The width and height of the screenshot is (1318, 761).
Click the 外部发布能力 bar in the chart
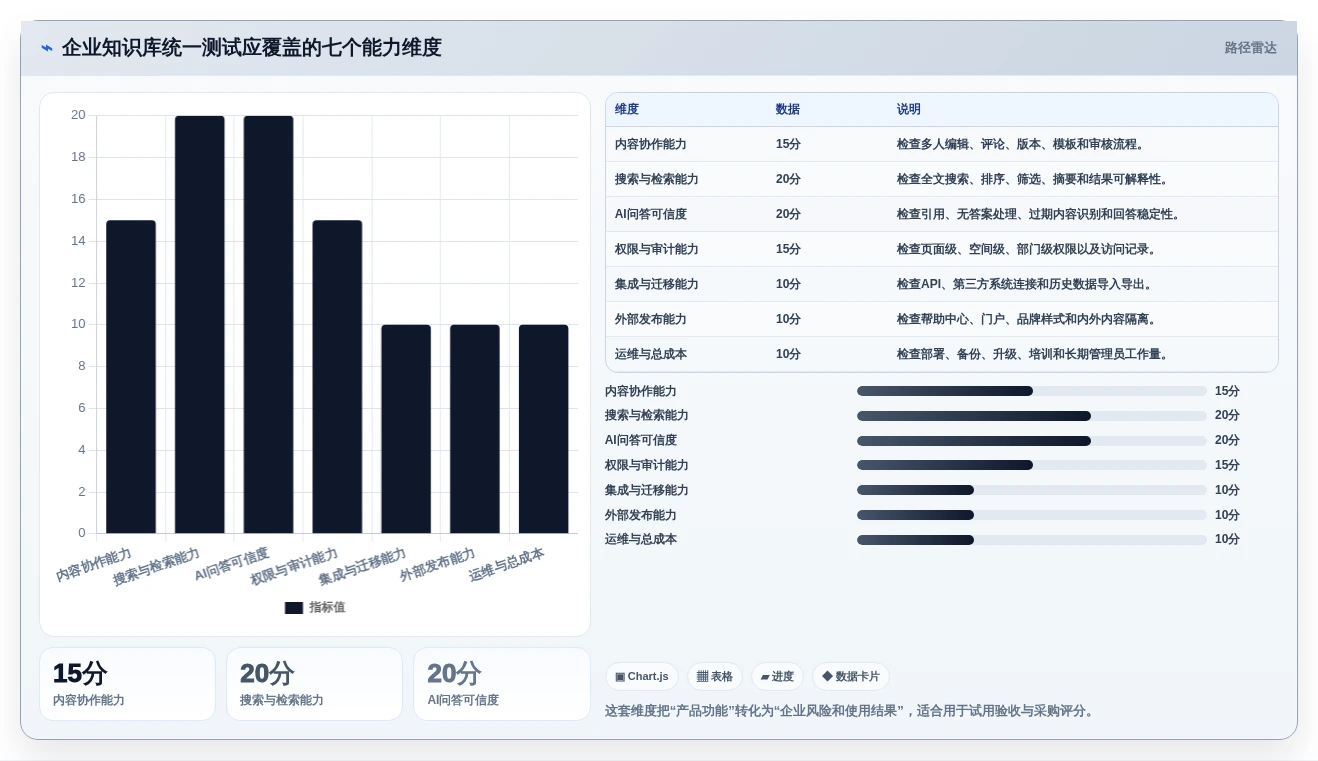pyautogui.click(x=475, y=429)
